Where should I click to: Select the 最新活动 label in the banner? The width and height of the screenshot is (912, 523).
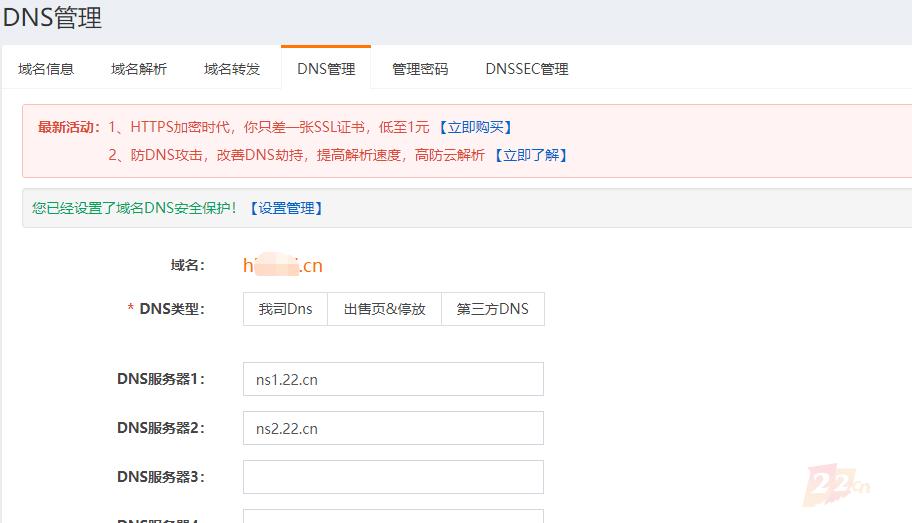pyautogui.click(x=69, y=127)
